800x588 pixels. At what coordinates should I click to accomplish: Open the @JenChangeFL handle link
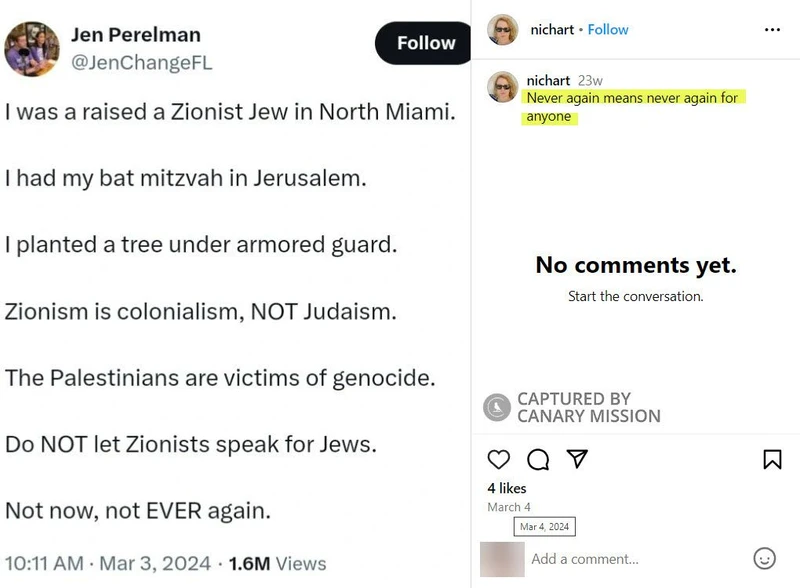[x=141, y=63]
